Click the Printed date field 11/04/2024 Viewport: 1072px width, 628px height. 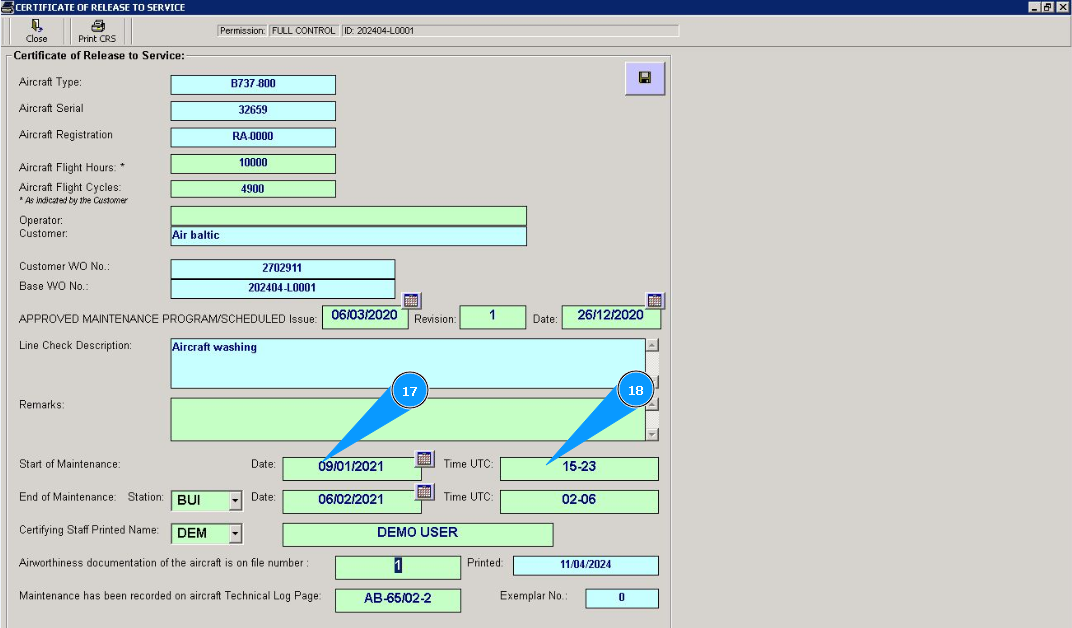point(586,565)
